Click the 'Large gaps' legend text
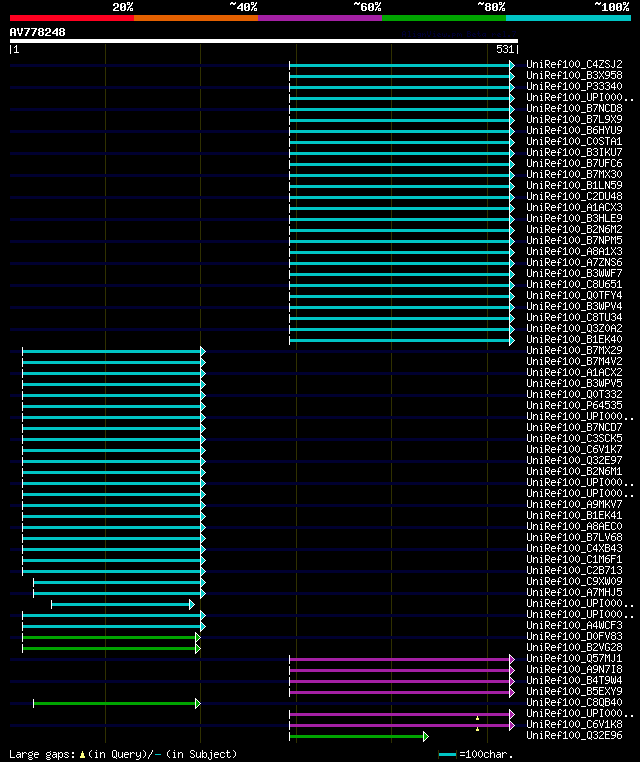The image size is (640, 762). tap(42, 754)
